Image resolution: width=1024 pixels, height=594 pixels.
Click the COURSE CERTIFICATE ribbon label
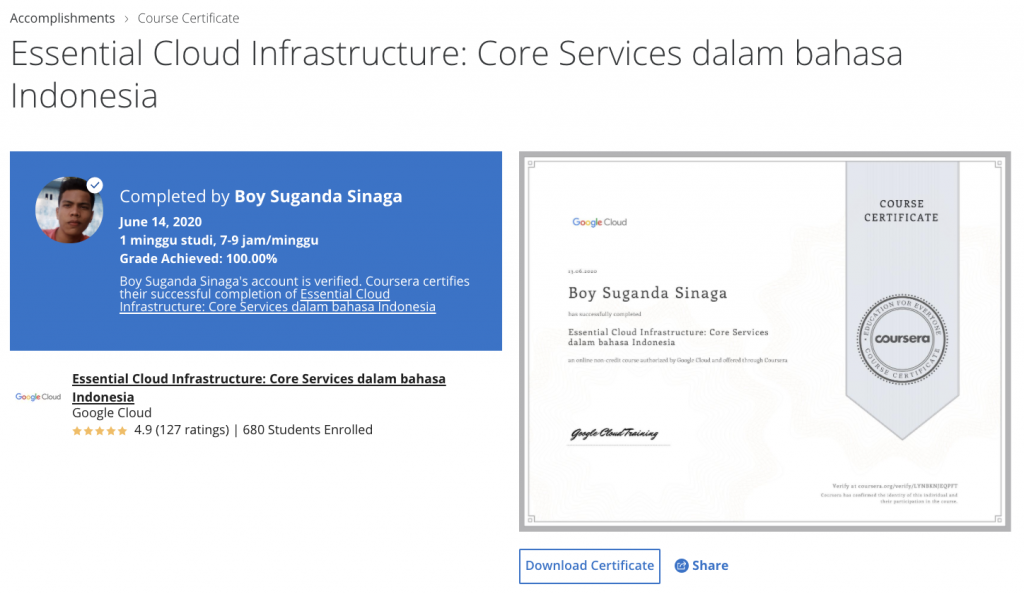(901, 211)
